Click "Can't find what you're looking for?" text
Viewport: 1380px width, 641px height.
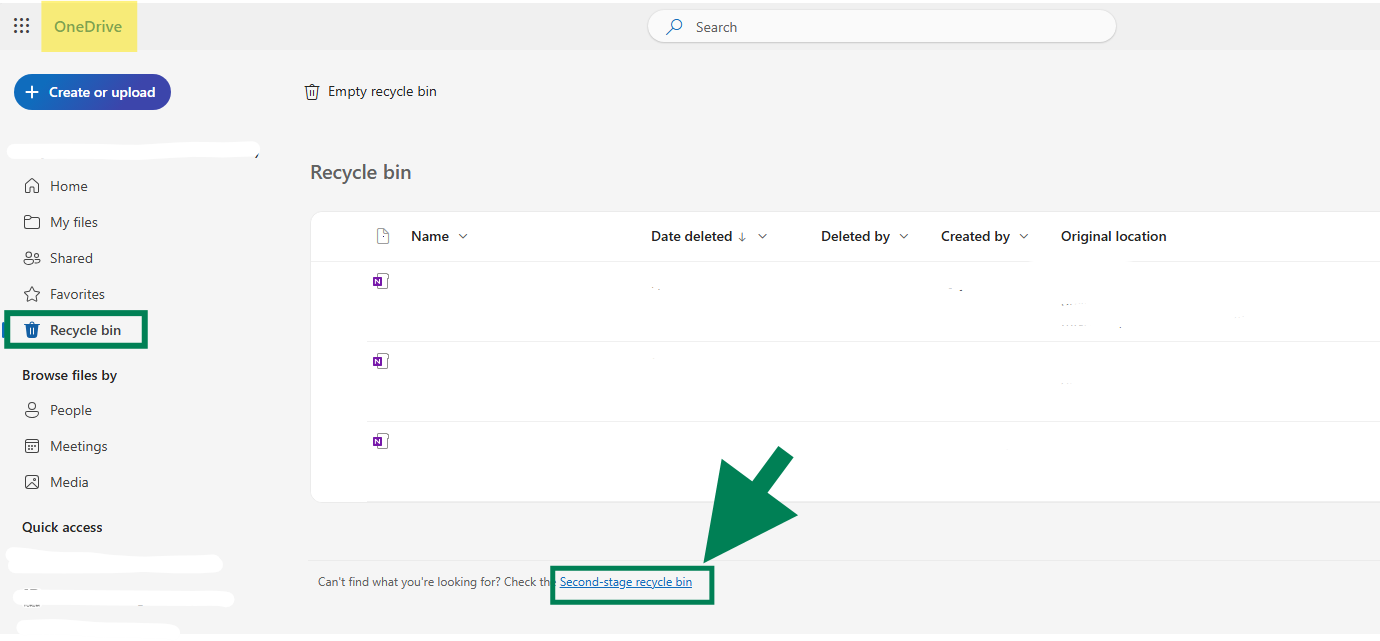(409, 582)
